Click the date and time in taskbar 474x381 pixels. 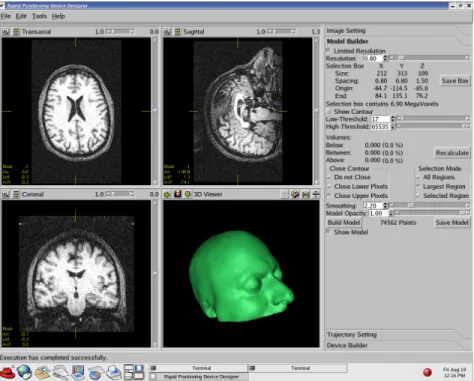coord(454,372)
